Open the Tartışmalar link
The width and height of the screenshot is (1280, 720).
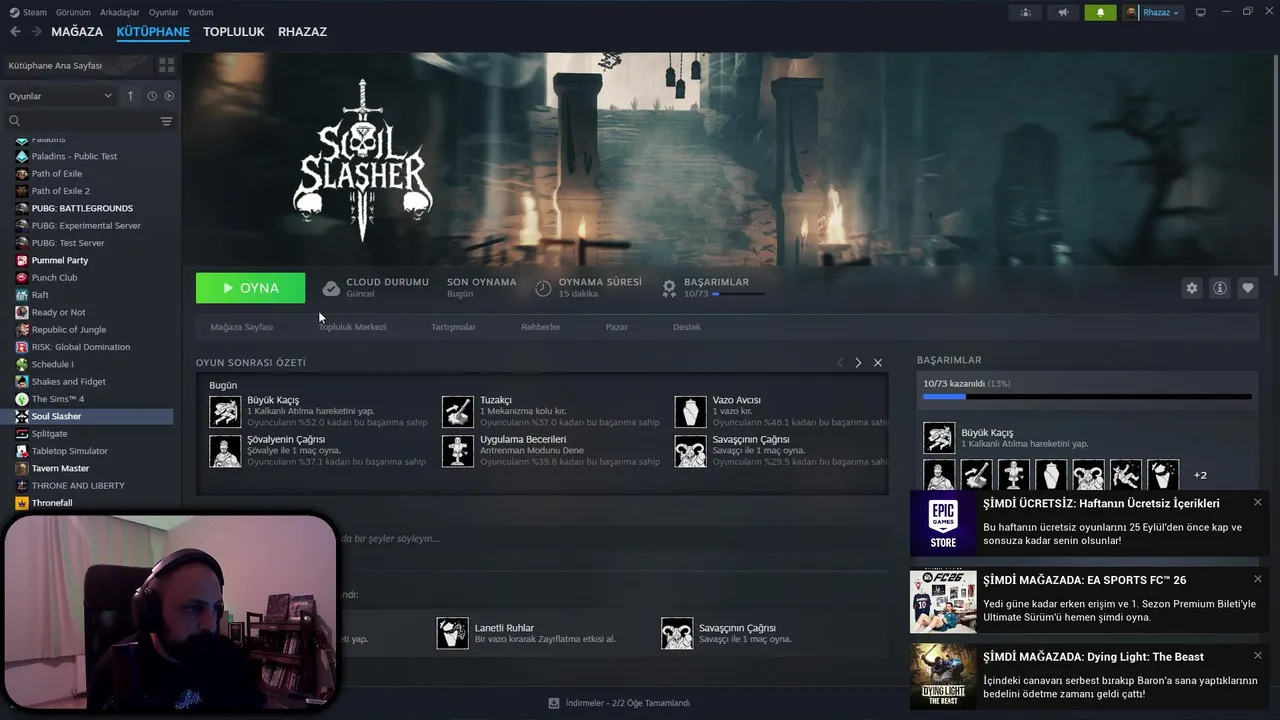pos(453,327)
